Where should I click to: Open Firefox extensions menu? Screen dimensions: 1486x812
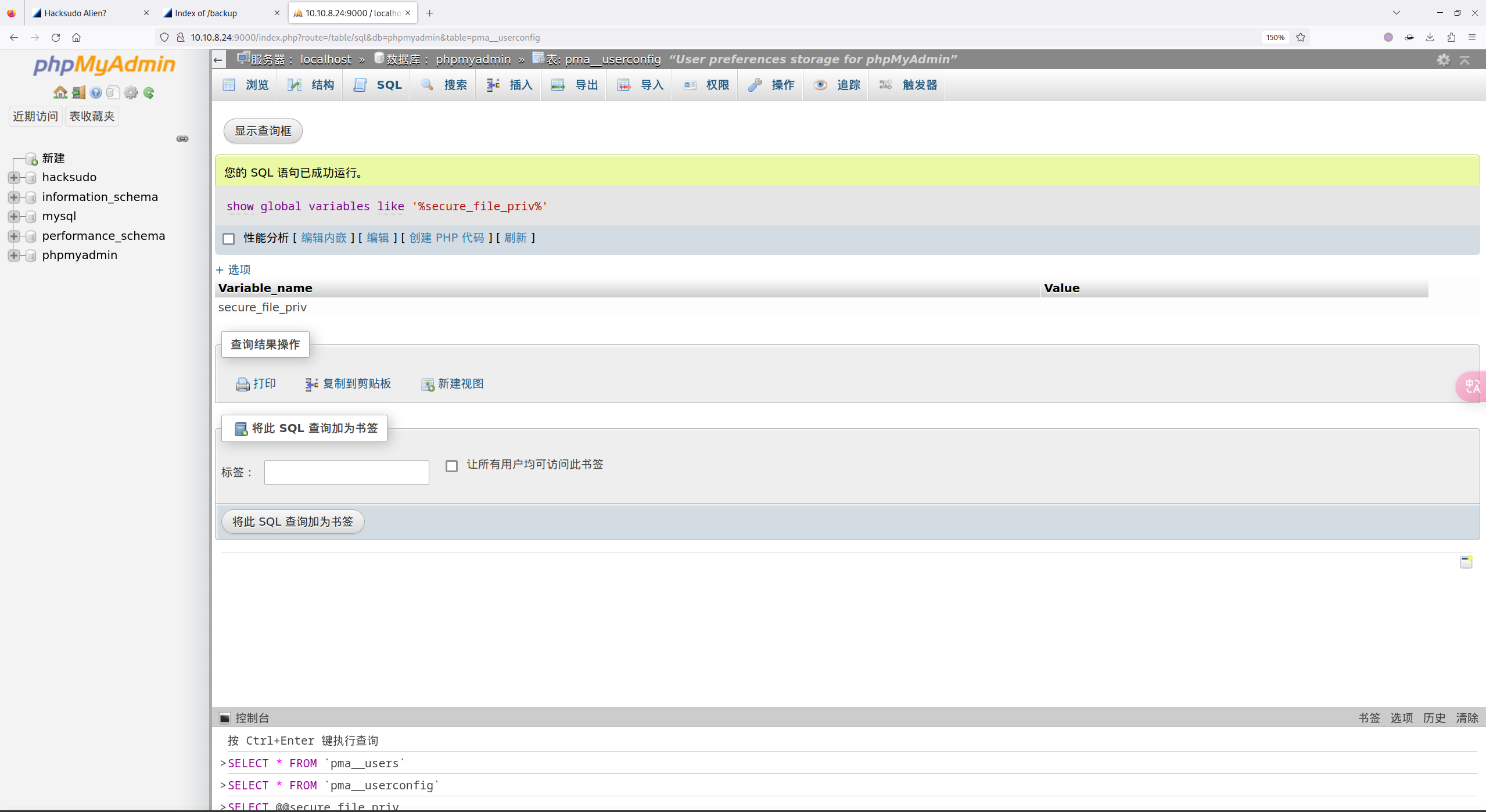point(1451,37)
